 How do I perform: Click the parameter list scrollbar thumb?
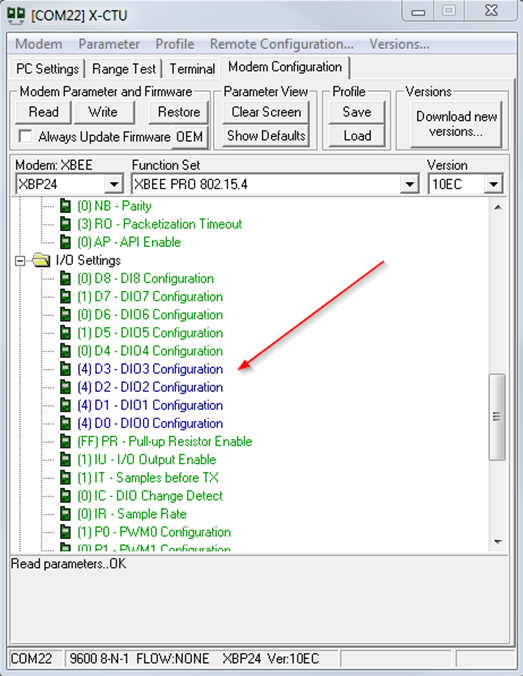[497, 417]
